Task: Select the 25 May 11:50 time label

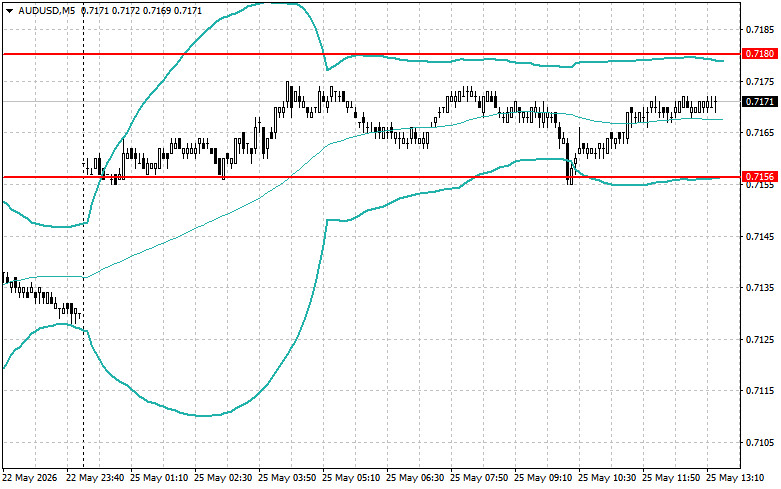Action: (x=671, y=478)
